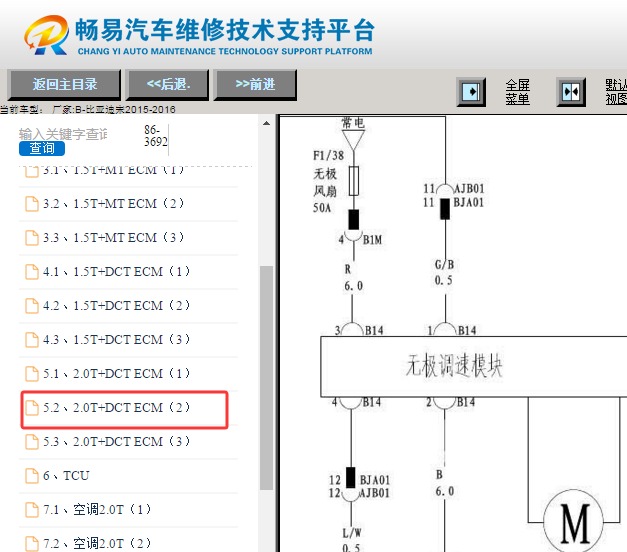Click the F1/38 fuse label in diagram
627x552 pixels.
point(328,155)
